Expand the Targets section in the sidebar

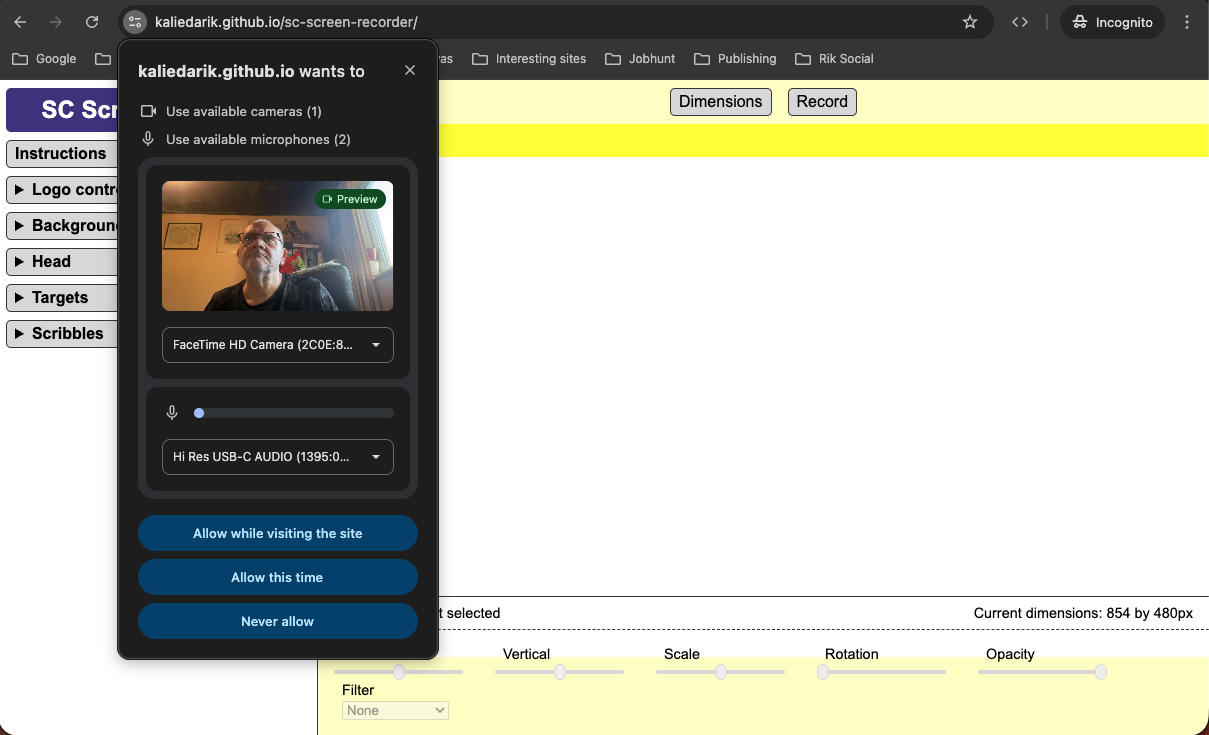pyautogui.click(x=59, y=297)
